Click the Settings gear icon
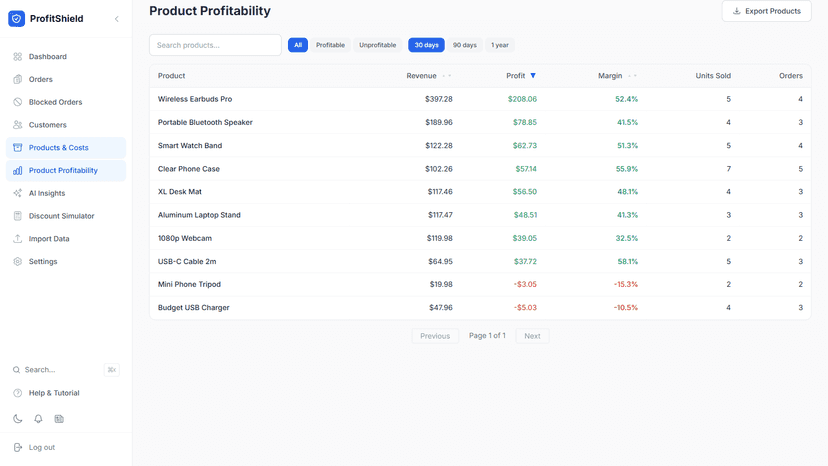Viewport: 828px width, 466px height. click(x=17, y=261)
